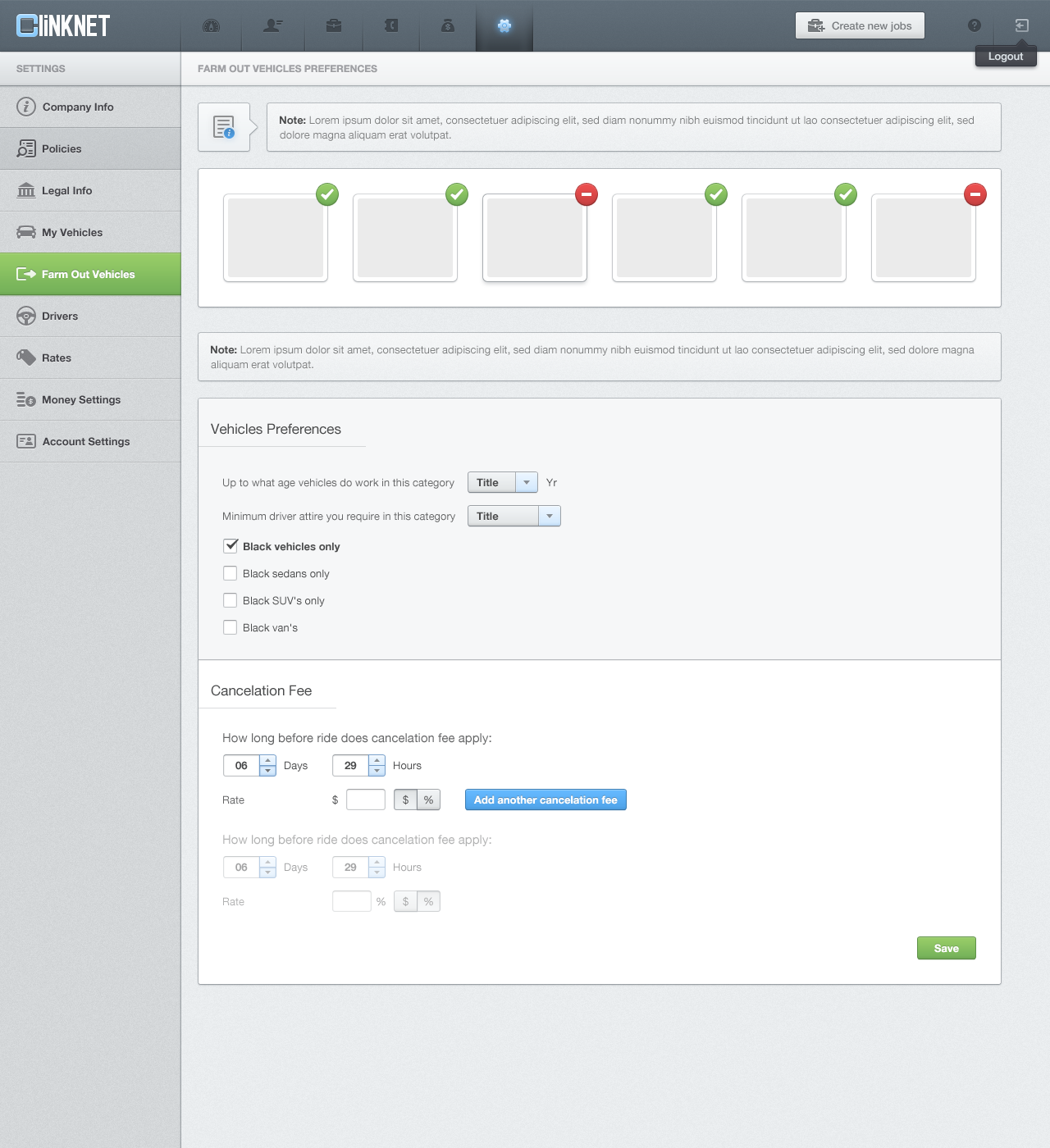Image resolution: width=1050 pixels, height=1148 pixels.
Task: Click the note document icon beside the first note
Action: (224, 127)
